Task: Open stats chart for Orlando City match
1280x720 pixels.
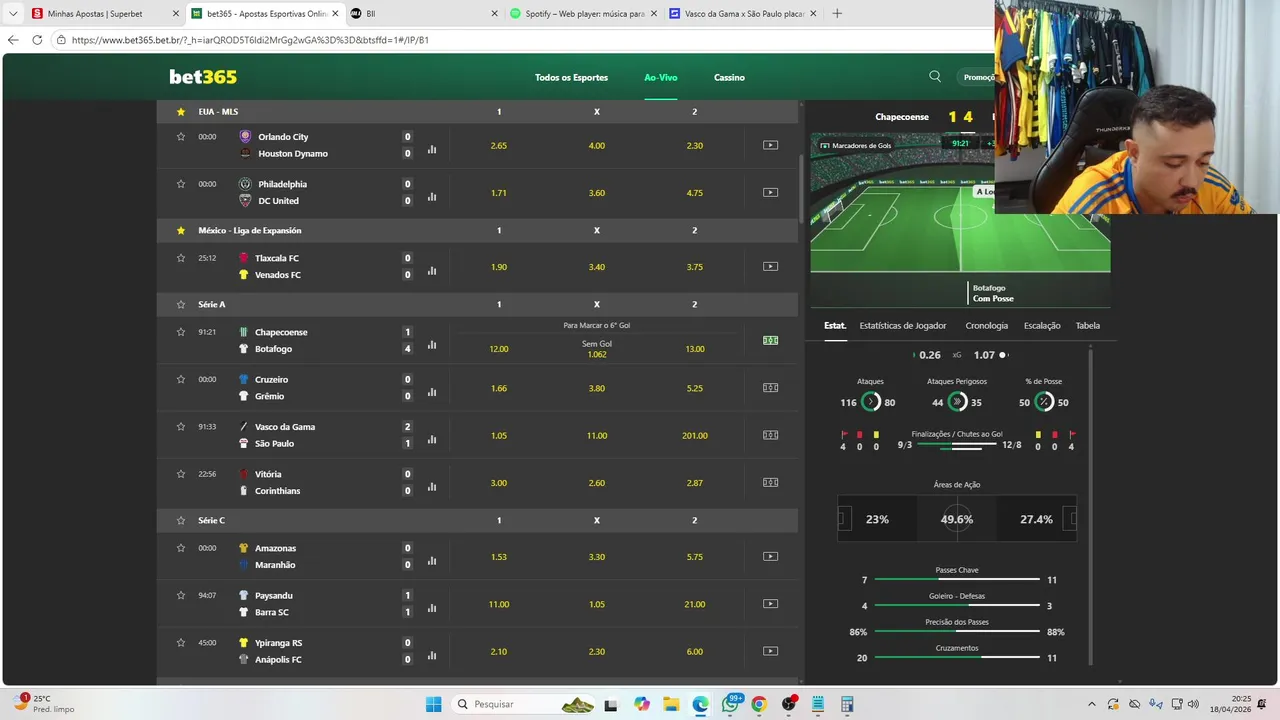Action: [x=432, y=149]
